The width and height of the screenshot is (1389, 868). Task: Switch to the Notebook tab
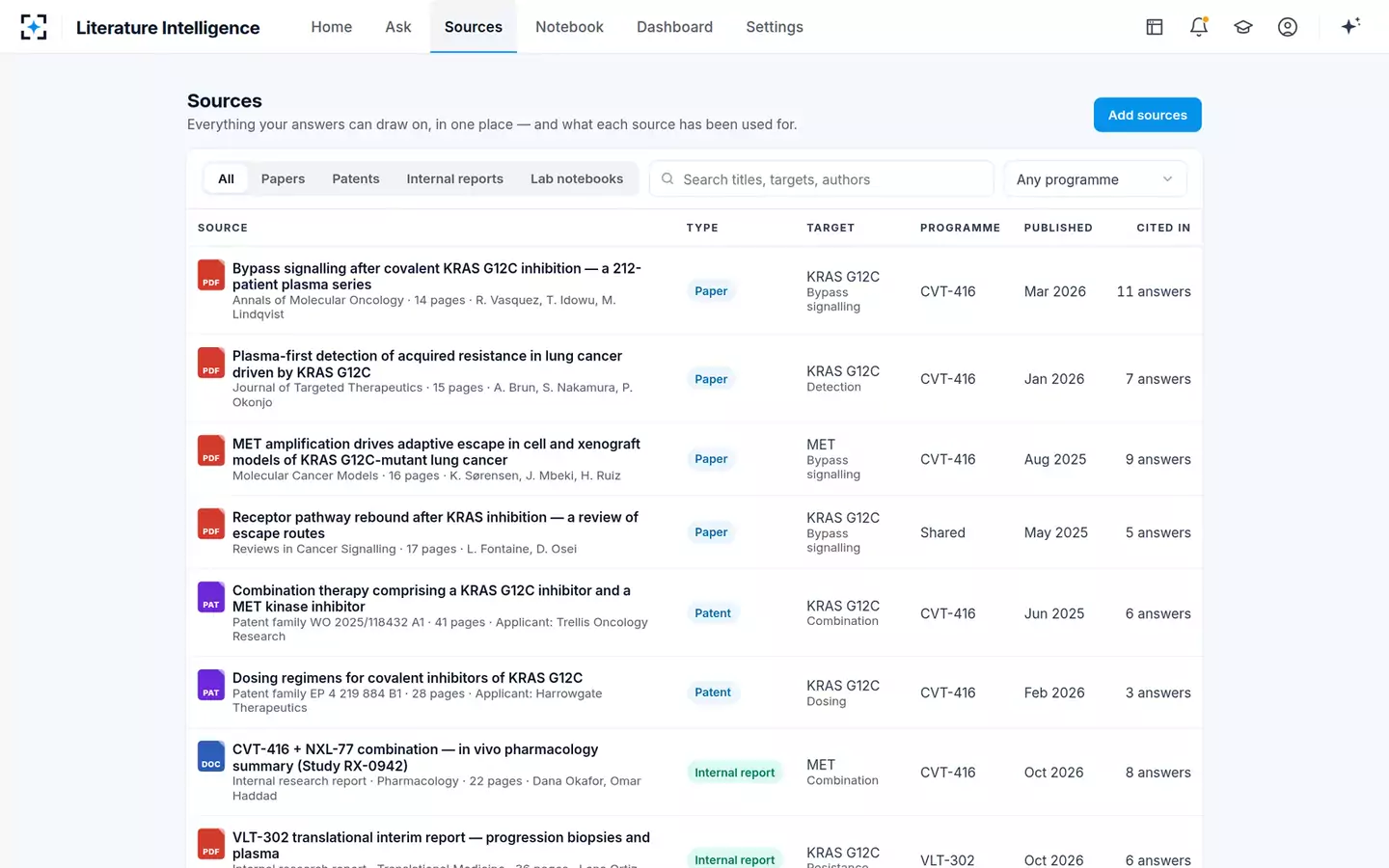tap(569, 27)
